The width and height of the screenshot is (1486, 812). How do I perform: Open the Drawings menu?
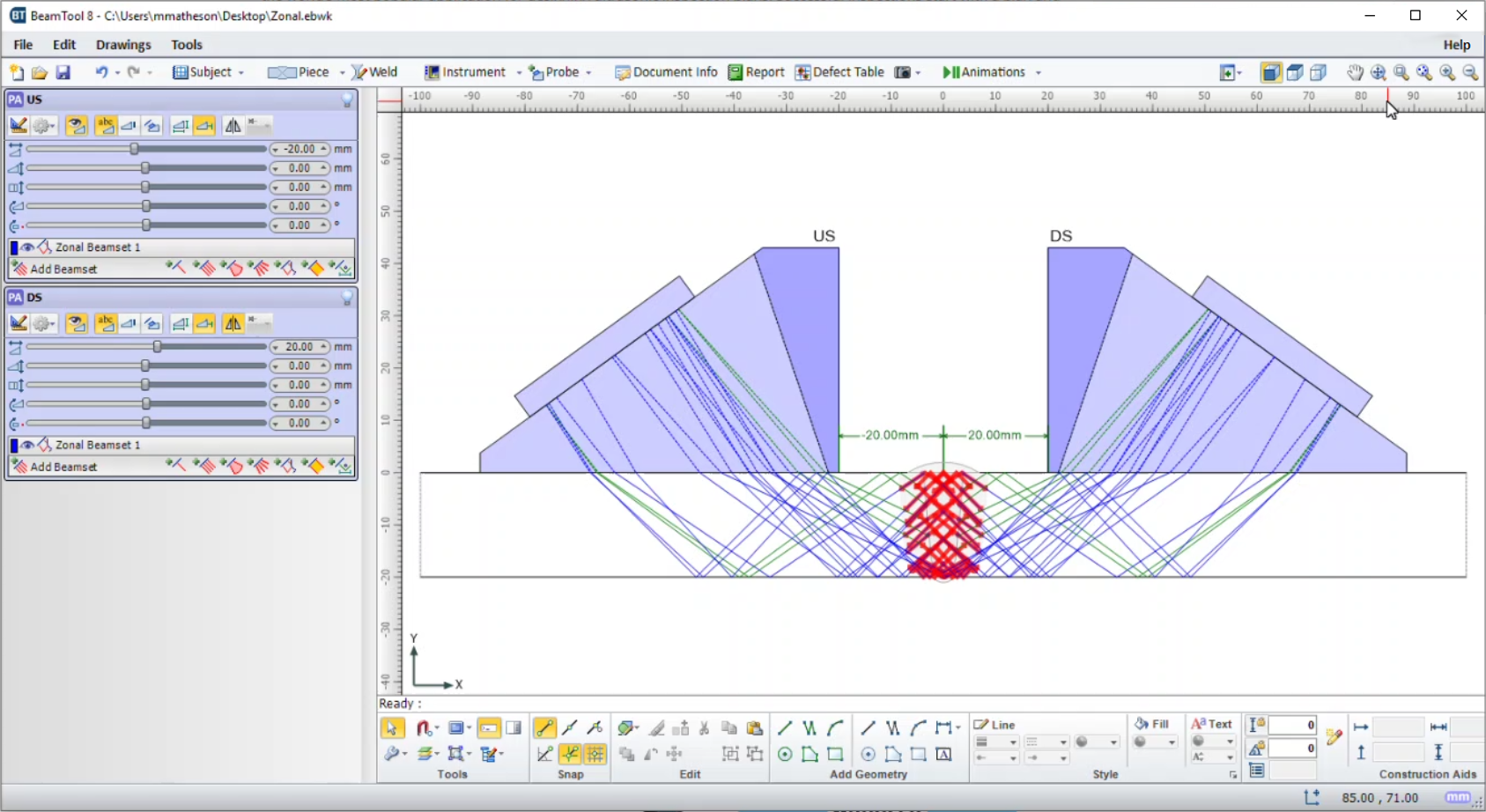click(123, 45)
